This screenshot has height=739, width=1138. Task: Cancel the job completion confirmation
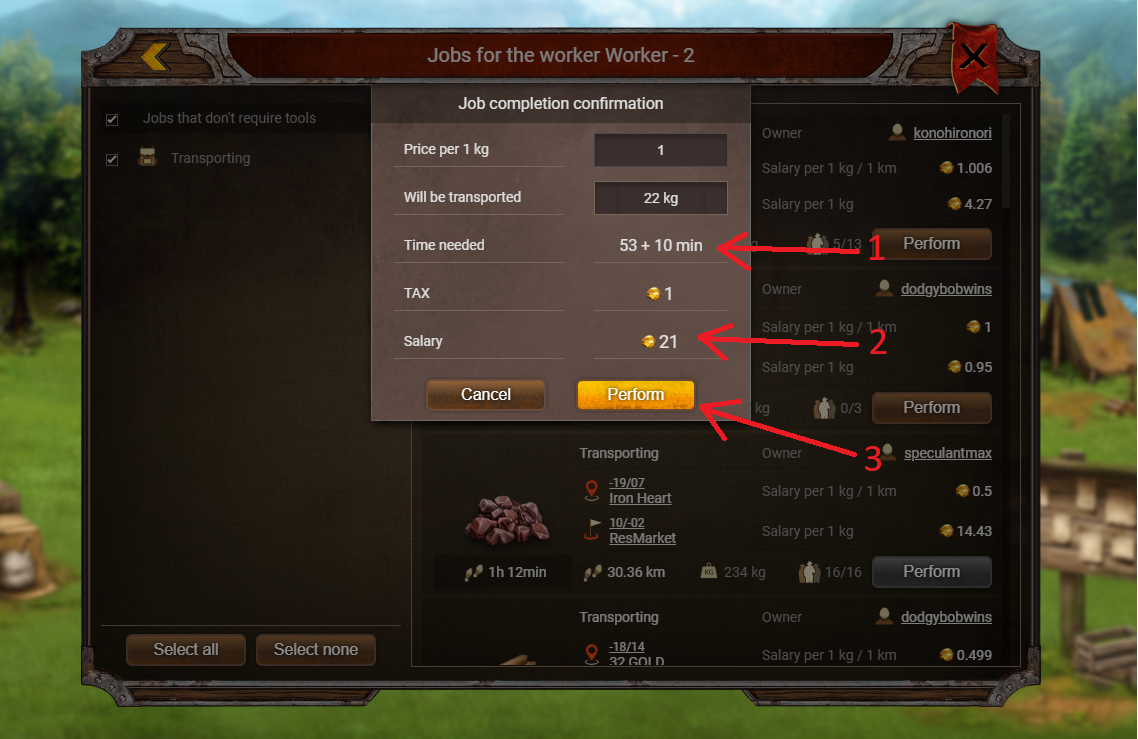486,394
